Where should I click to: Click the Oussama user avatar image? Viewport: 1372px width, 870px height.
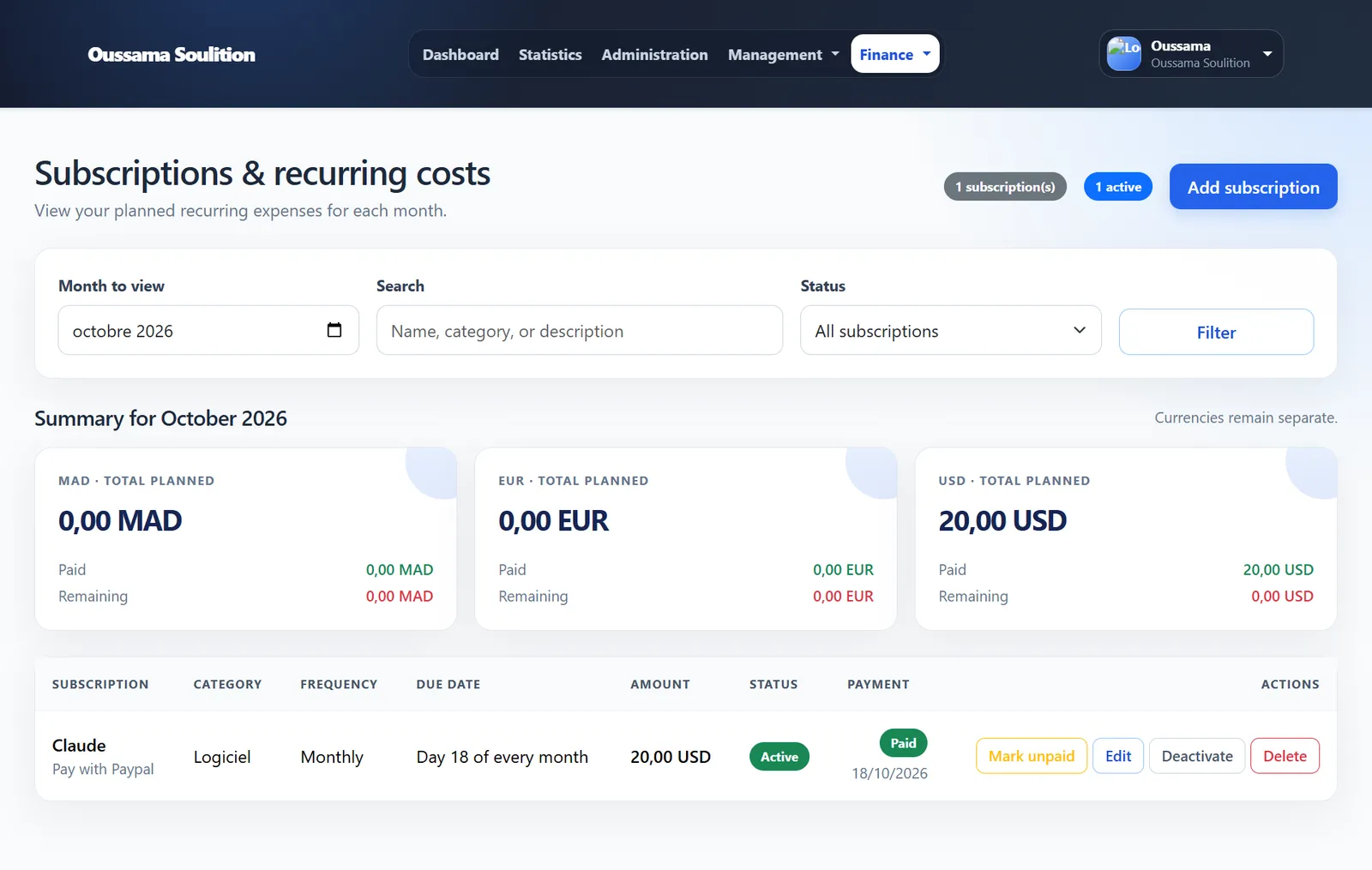pos(1124,54)
